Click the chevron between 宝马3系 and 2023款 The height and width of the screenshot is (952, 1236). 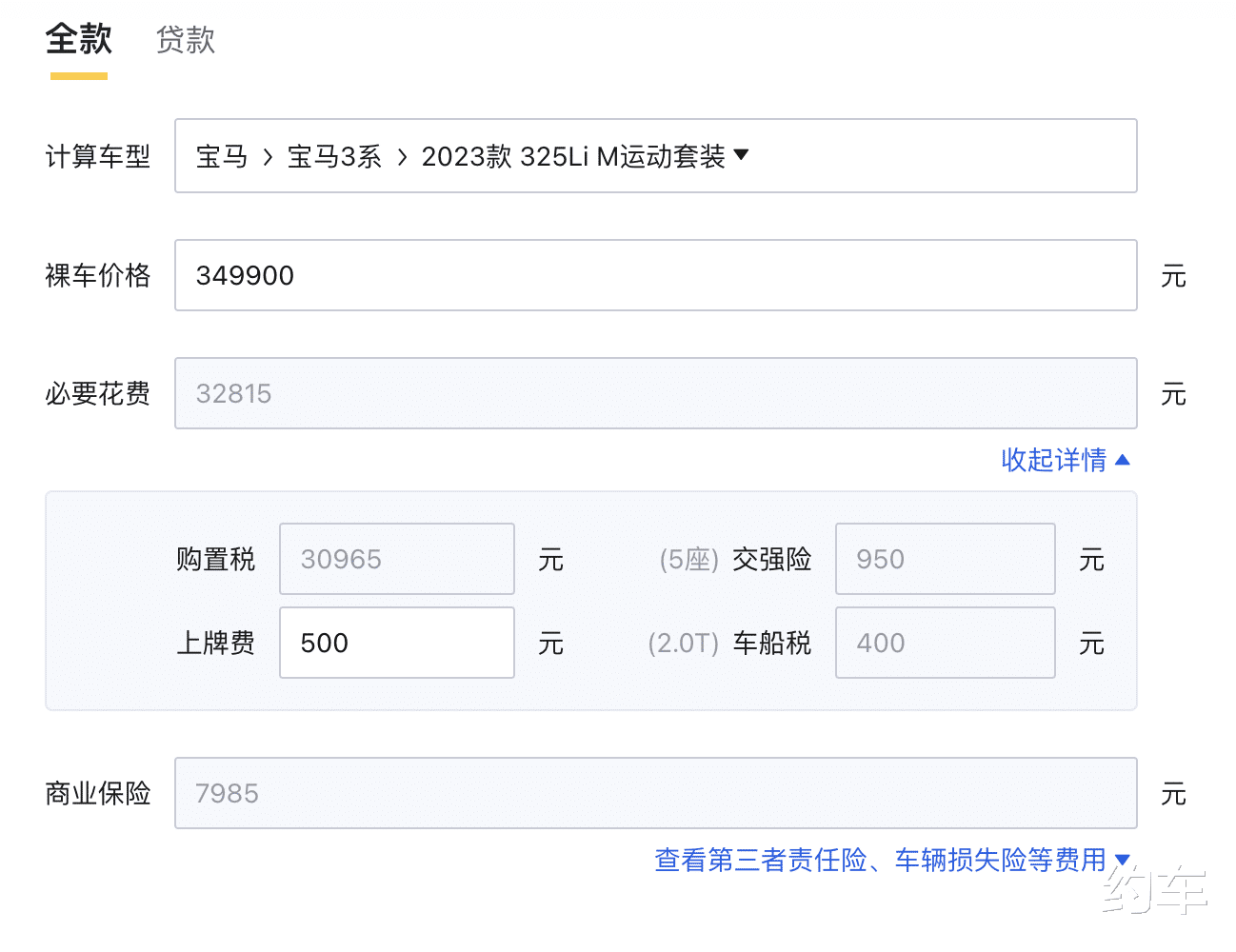[x=402, y=157]
